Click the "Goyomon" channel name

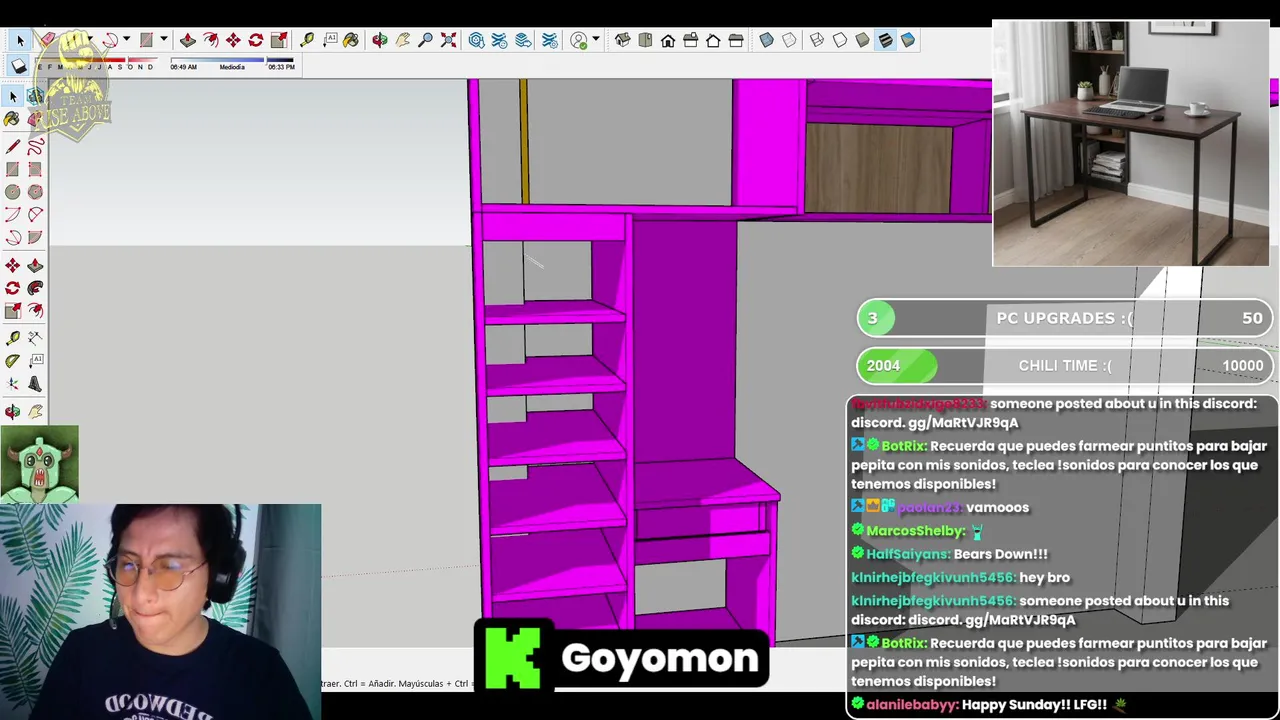(x=660, y=658)
